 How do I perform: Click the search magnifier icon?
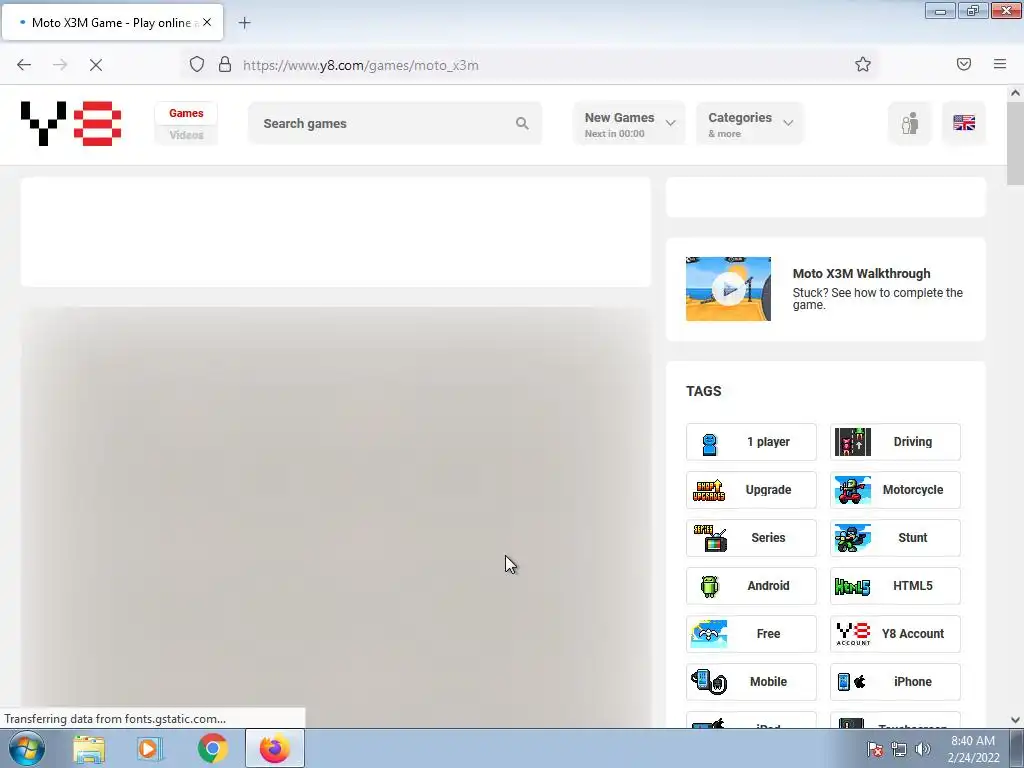[522, 123]
